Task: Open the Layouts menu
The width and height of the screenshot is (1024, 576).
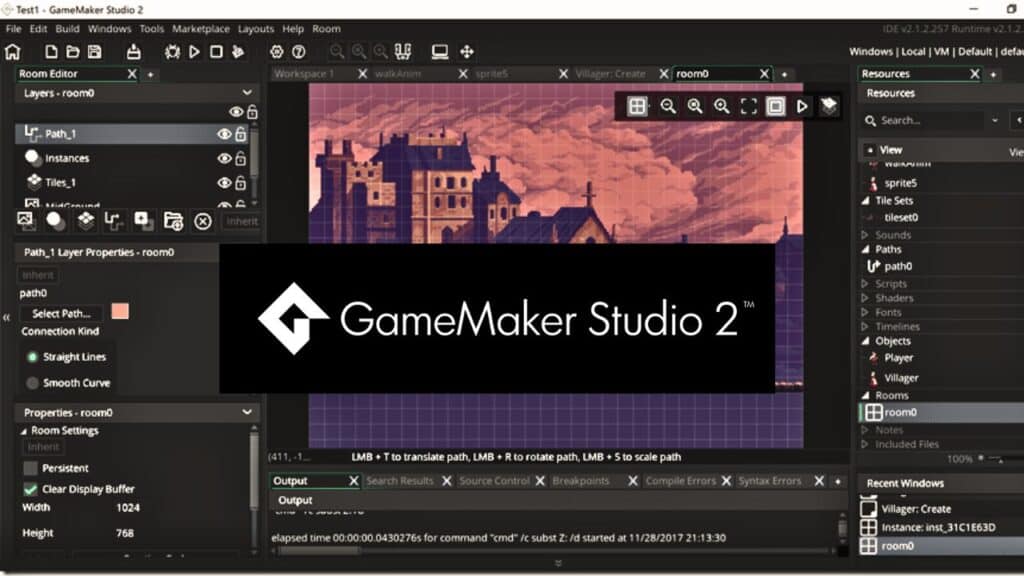Action: click(x=255, y=29)
